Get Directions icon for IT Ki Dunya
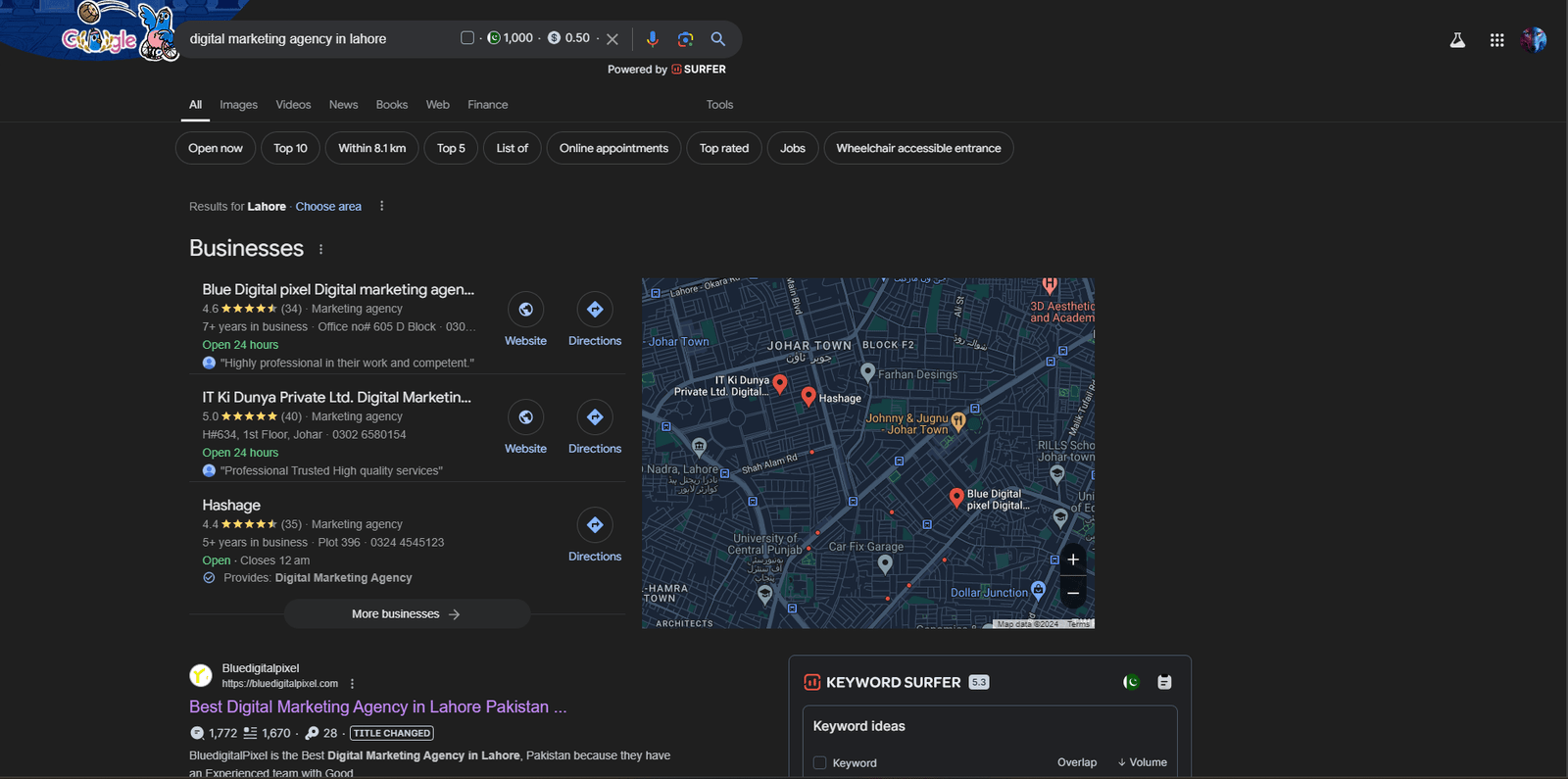Screen dimensions: 1568x779 coord(595,417)
